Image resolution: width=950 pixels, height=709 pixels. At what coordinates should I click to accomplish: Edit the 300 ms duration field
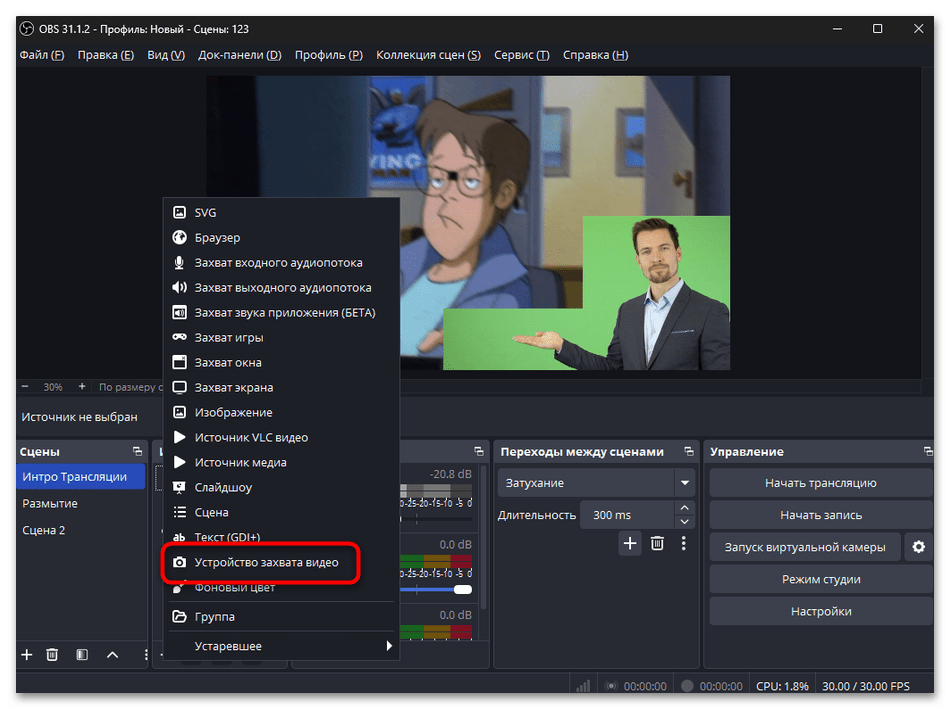[627, 515]
